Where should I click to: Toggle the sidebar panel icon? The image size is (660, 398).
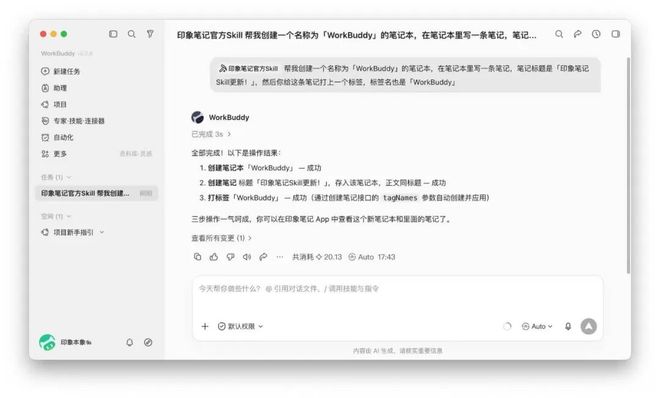113,34
